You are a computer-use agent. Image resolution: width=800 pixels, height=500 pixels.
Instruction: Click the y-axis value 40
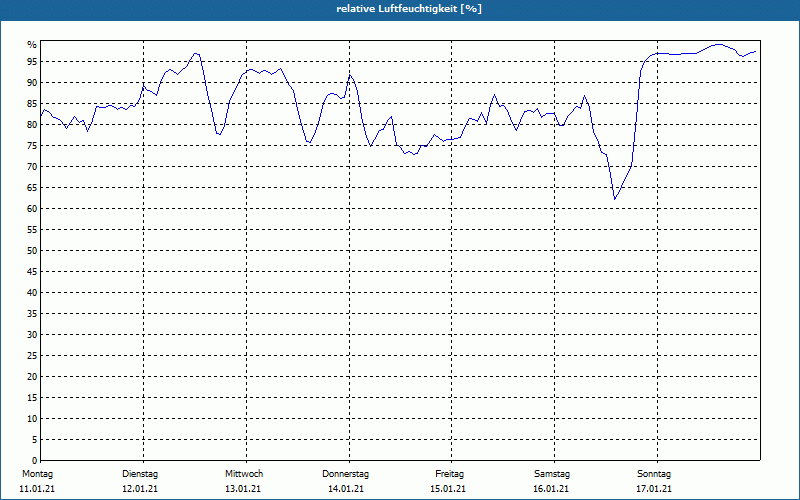32,293
